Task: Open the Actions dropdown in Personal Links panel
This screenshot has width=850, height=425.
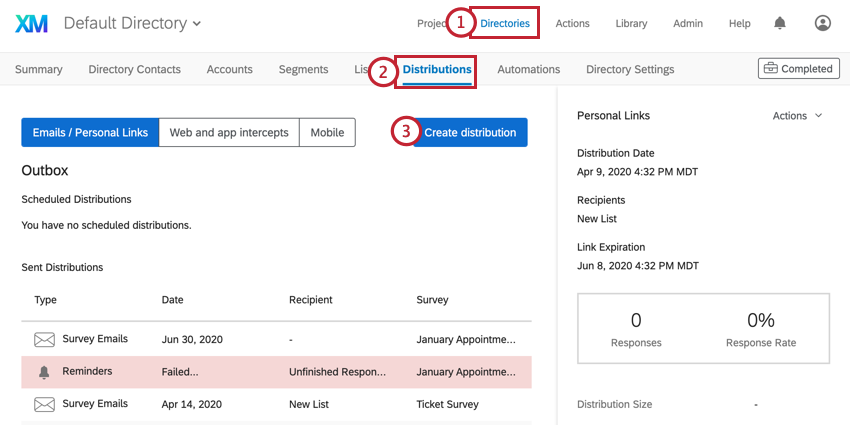Action: 797,115
